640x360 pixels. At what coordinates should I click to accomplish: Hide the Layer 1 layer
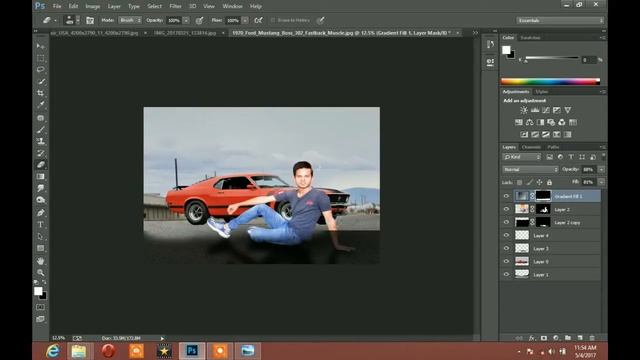[x=507, y=275]
